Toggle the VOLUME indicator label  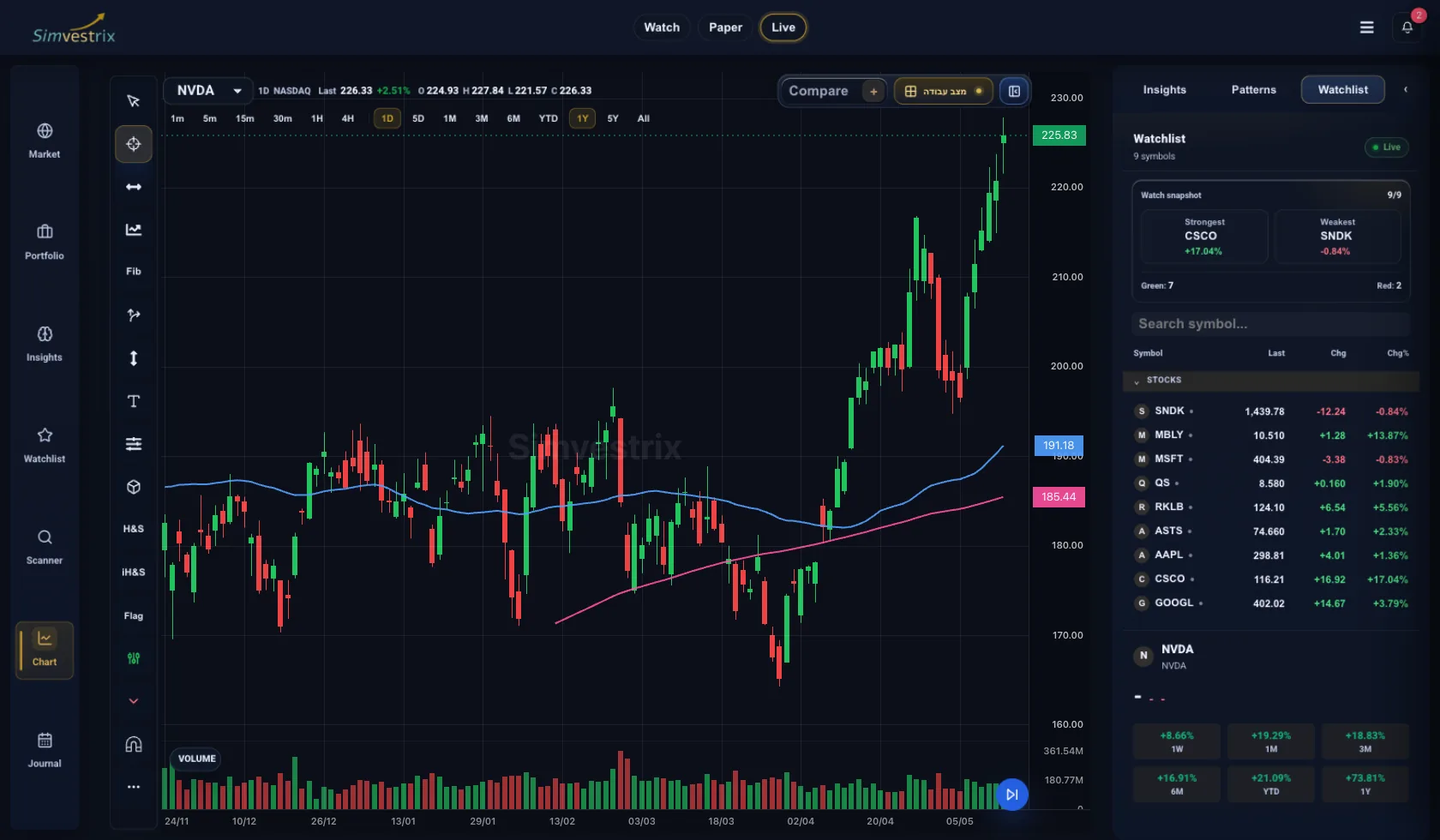click(x=197, y=759)
